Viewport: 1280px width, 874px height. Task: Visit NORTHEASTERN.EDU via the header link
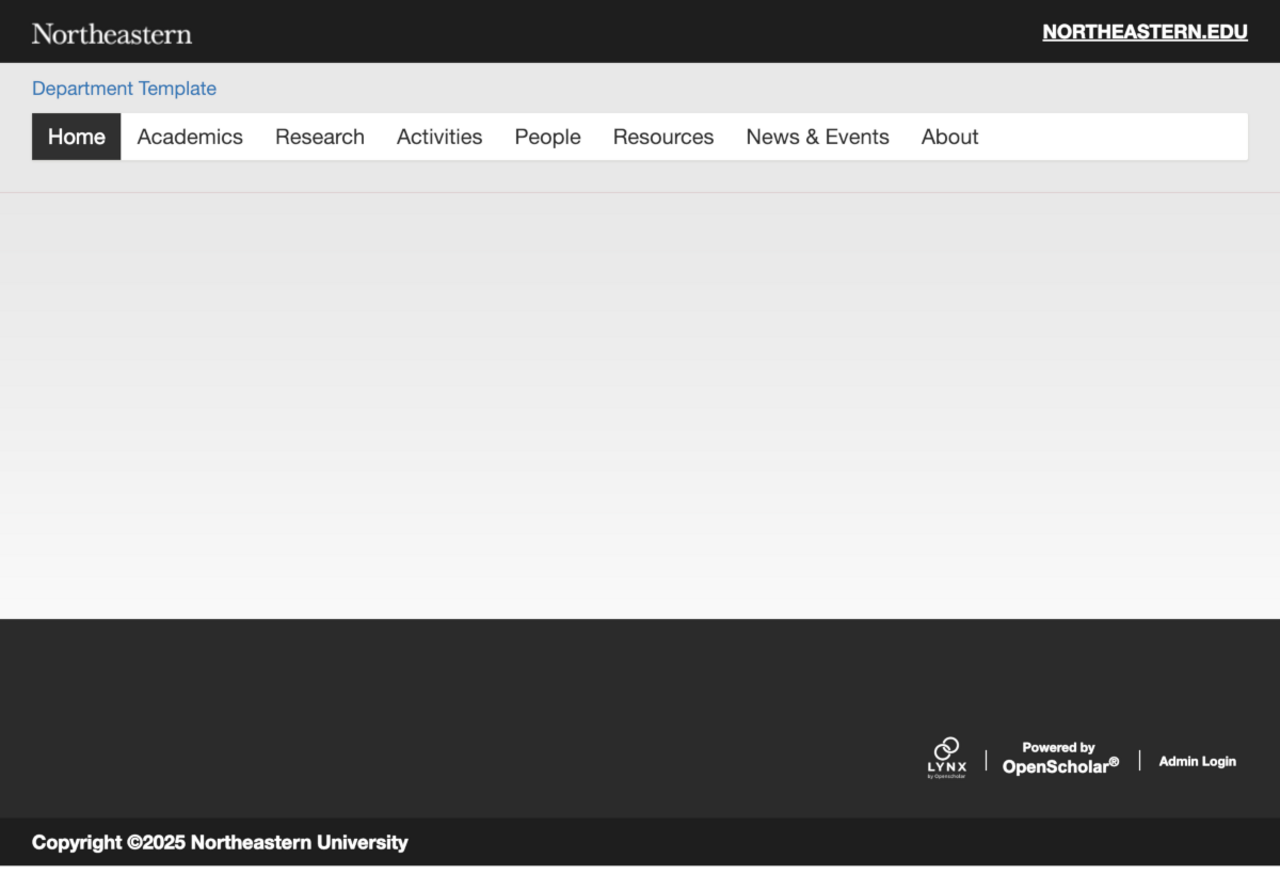click(1144, 31)
